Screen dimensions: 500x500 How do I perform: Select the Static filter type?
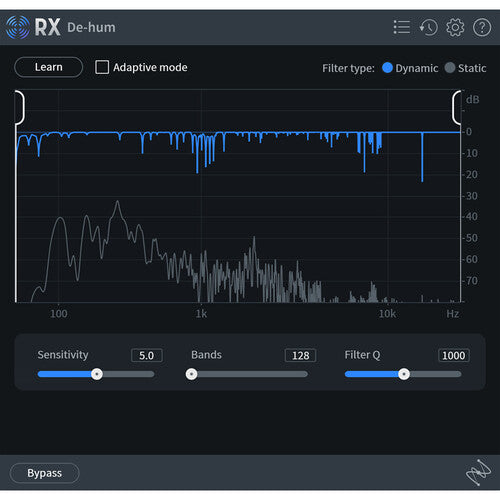pos(450,68)
